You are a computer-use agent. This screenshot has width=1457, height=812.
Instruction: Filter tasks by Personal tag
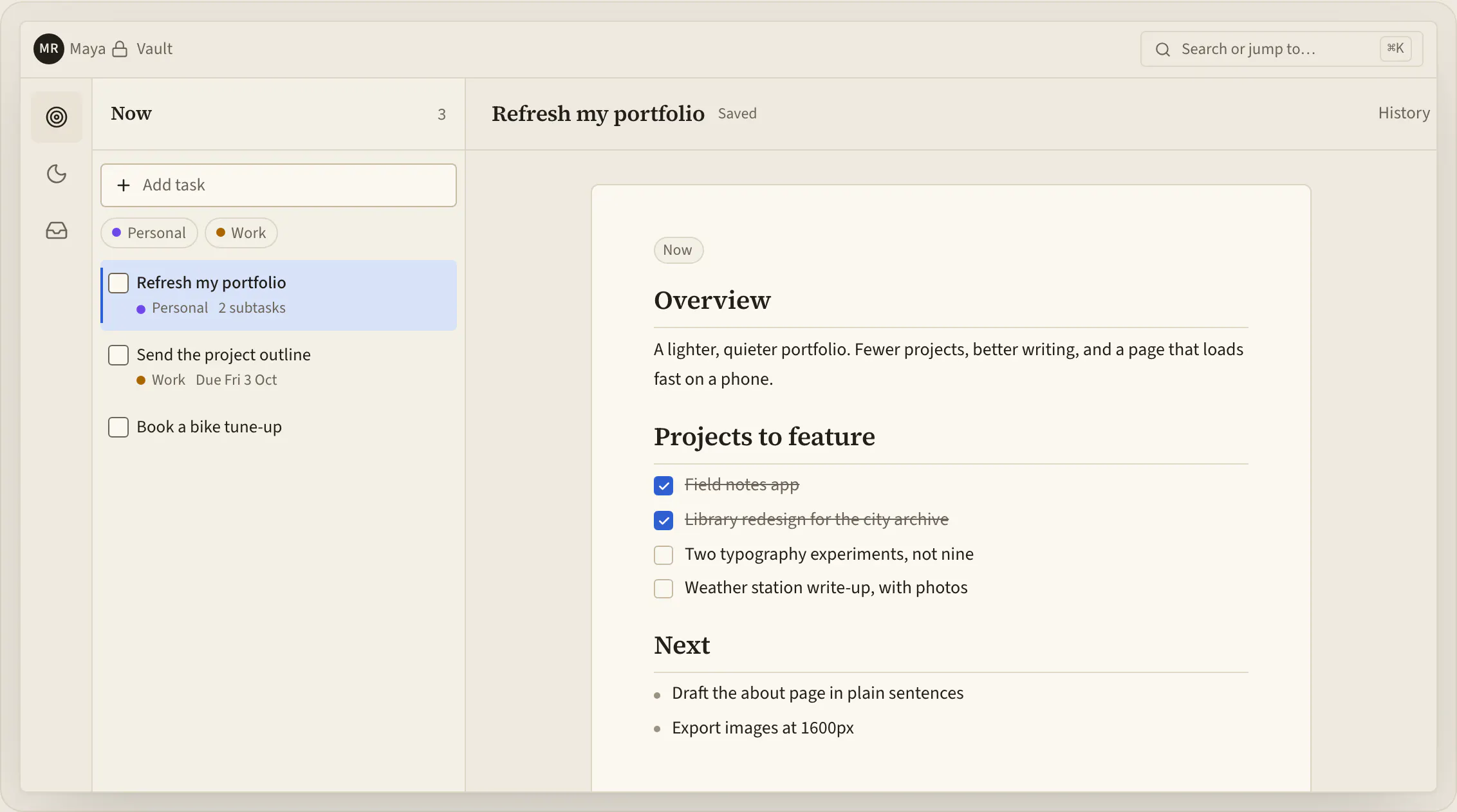coord(149,233)
